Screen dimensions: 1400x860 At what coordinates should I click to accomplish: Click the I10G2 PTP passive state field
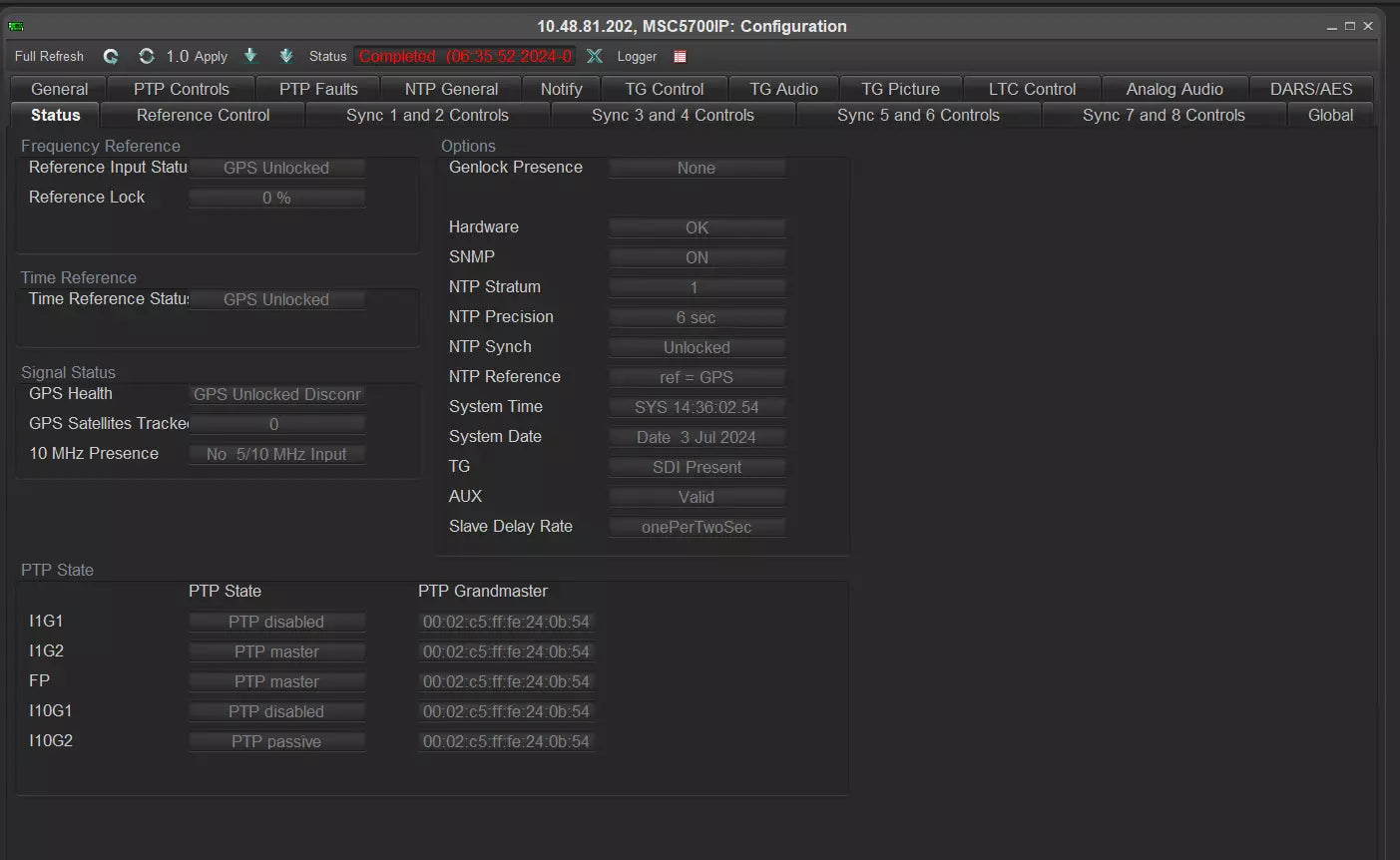click(x=276, y=741)
